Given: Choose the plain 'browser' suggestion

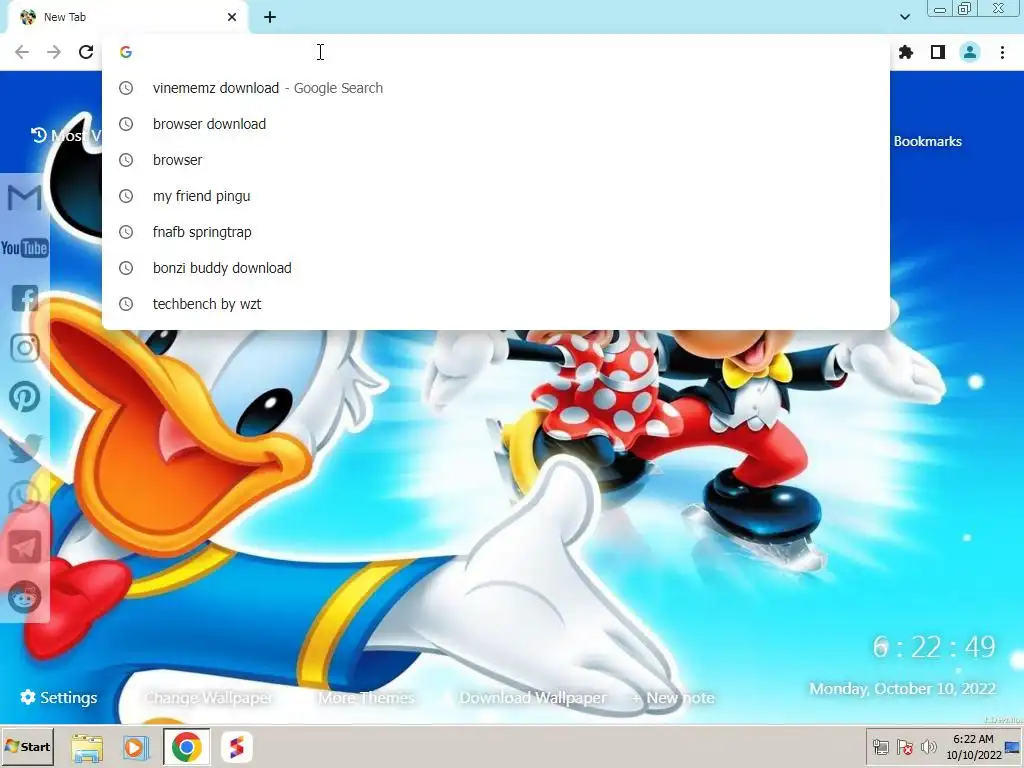Looking at the screenshot, I should [496, 160].
